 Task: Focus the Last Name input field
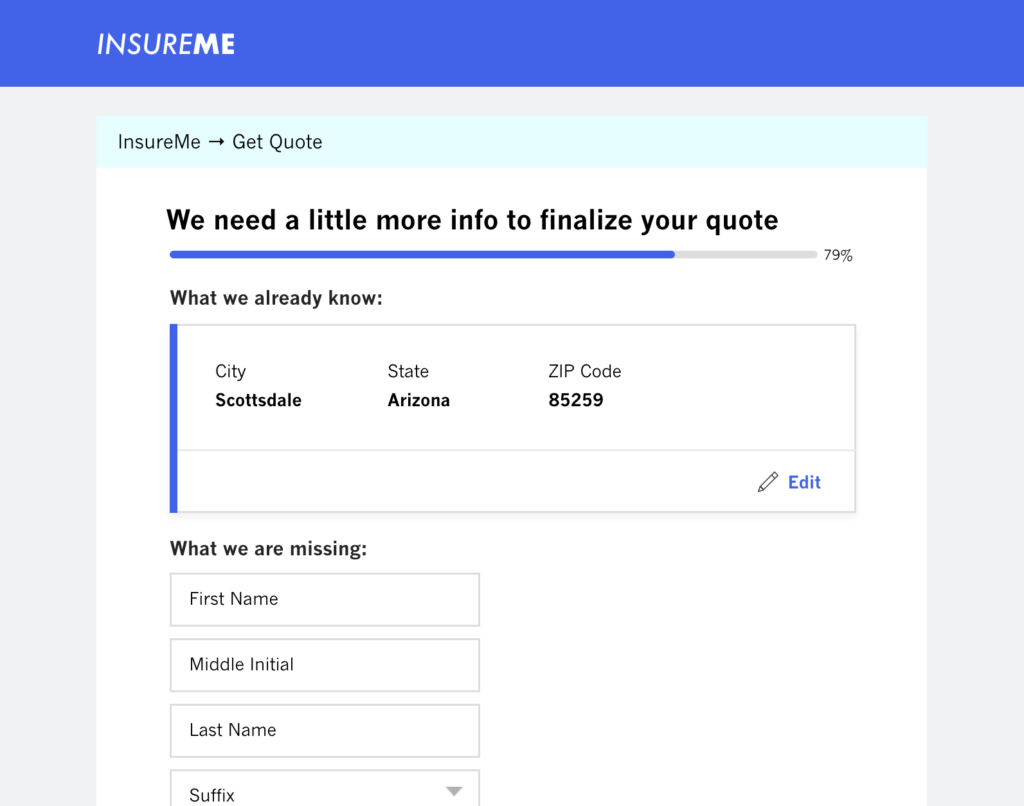click(325, 730)
